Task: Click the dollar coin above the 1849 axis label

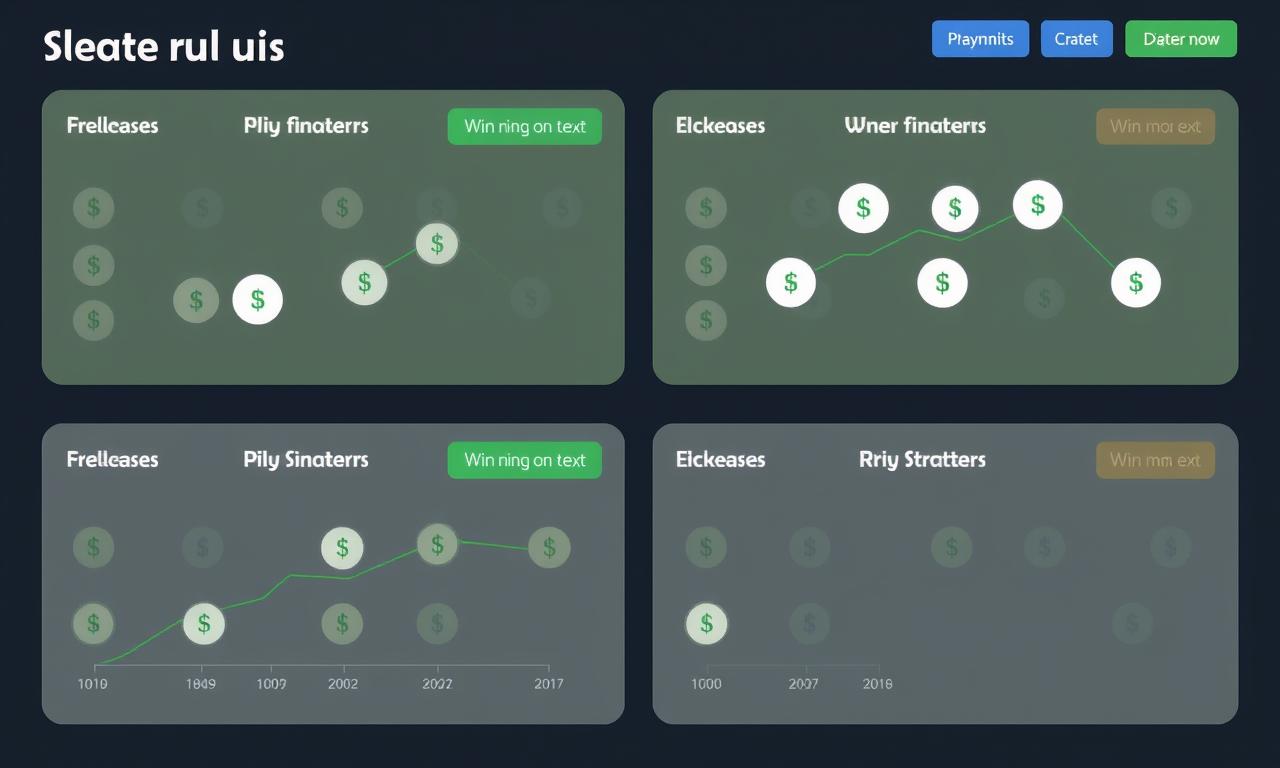Action: pos(204,624)
